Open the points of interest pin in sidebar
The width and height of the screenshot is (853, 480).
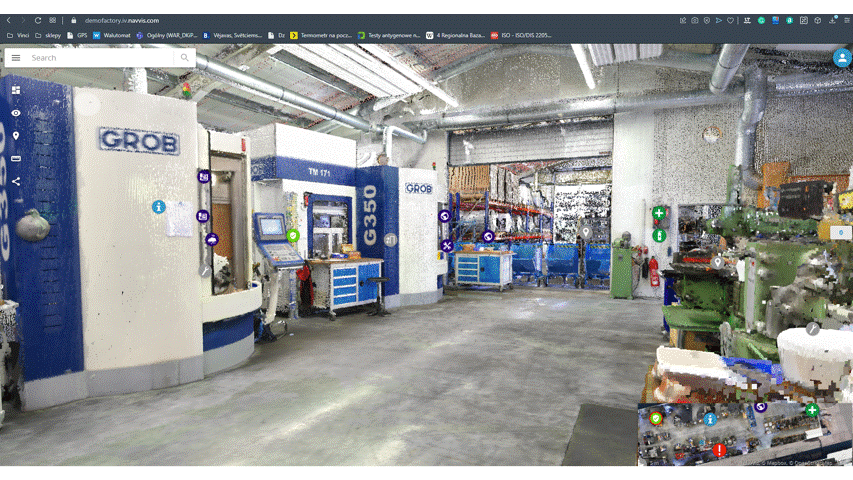click(x=16, y=136)
